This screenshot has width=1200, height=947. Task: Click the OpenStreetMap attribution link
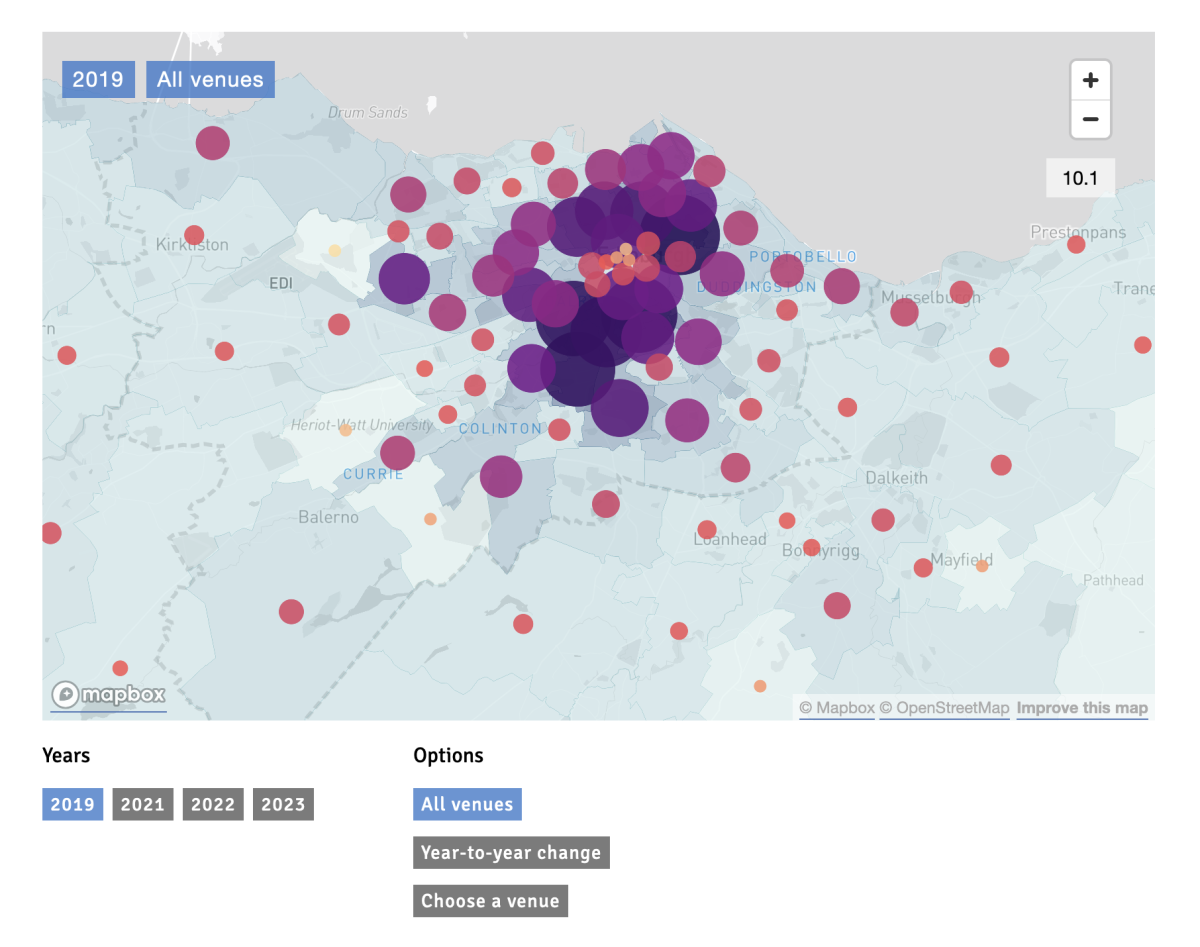[x=944, y=707]
